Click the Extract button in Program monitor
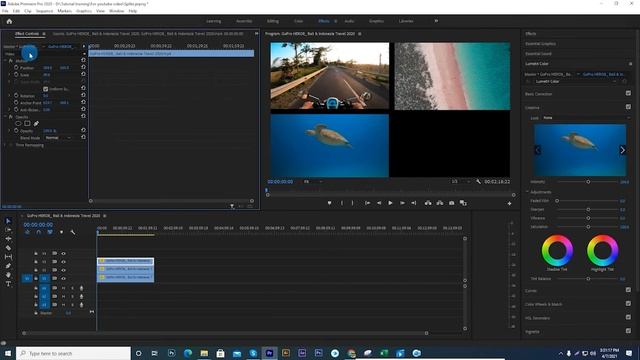The image size is (640, 360). pos(440,203)
